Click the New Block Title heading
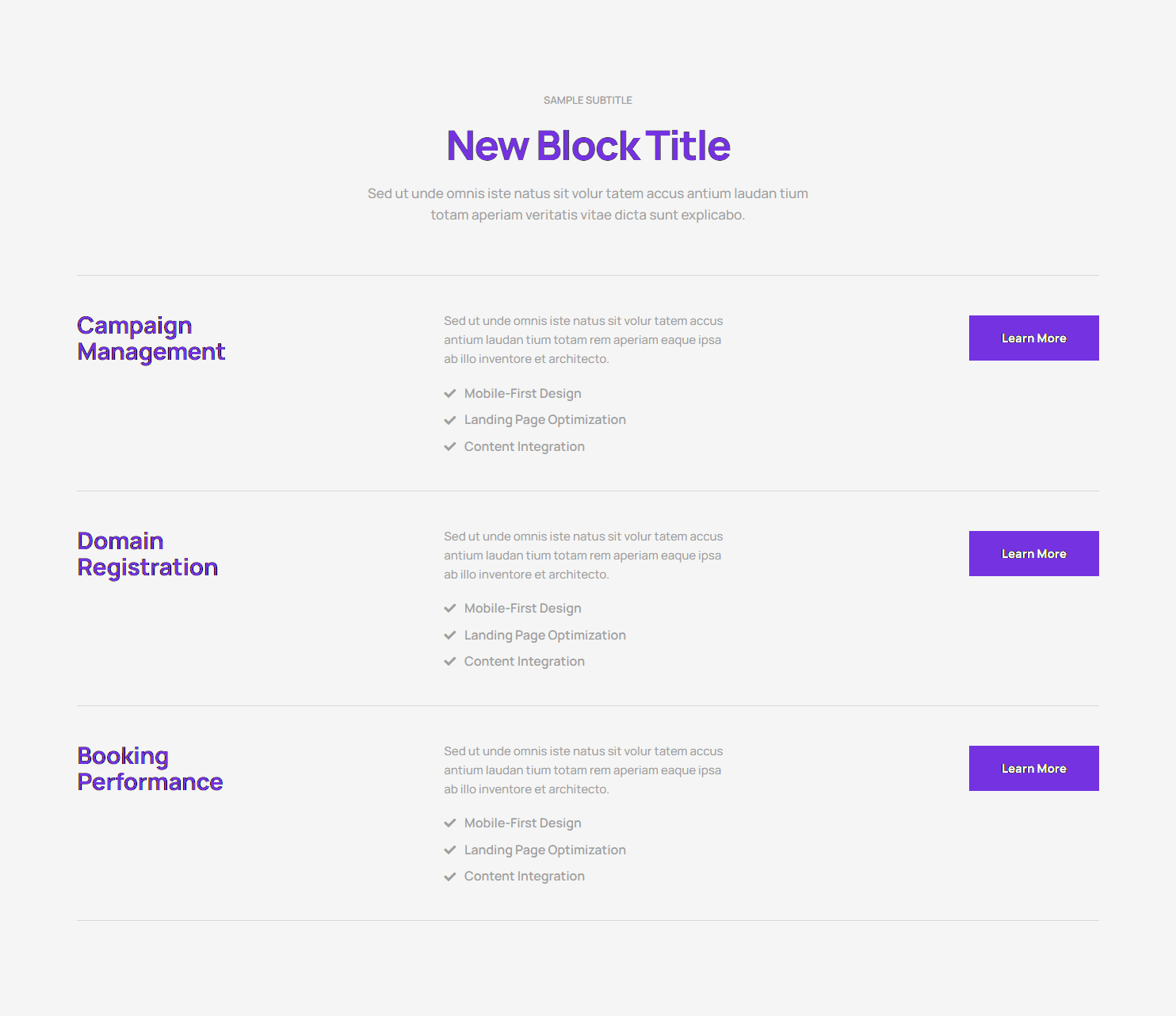 [588, 146]
